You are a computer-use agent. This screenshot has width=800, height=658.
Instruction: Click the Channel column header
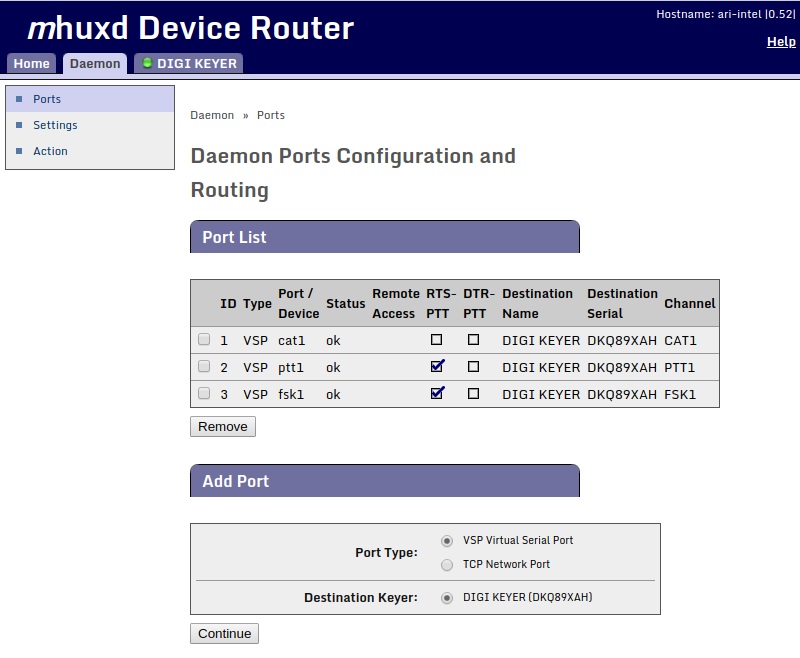click(x=690, y=303)
